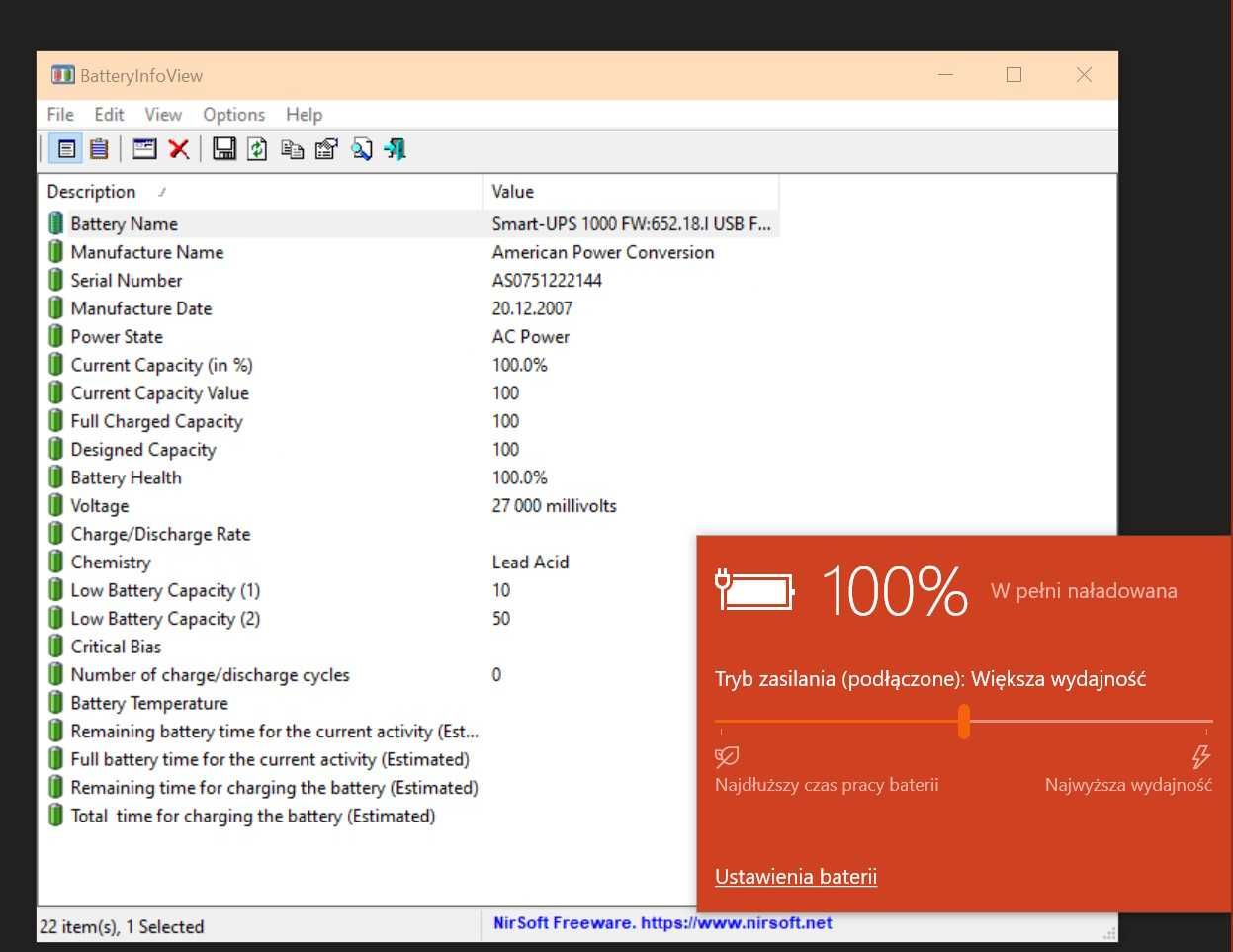Click the W pełni naładowana status text
Screen dimensions: 1233x952
[x=1084, y=591]
